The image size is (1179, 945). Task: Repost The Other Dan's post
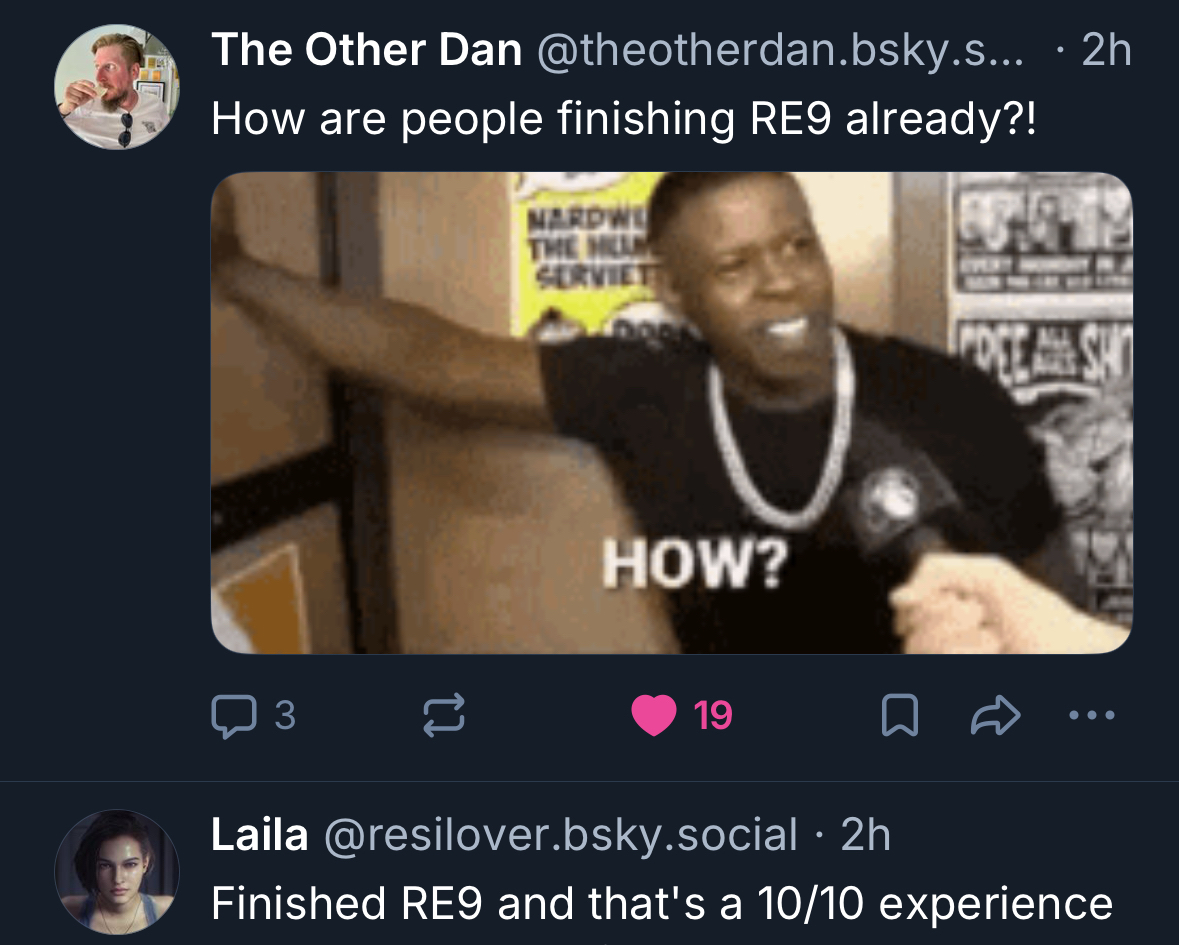[444, 715]
